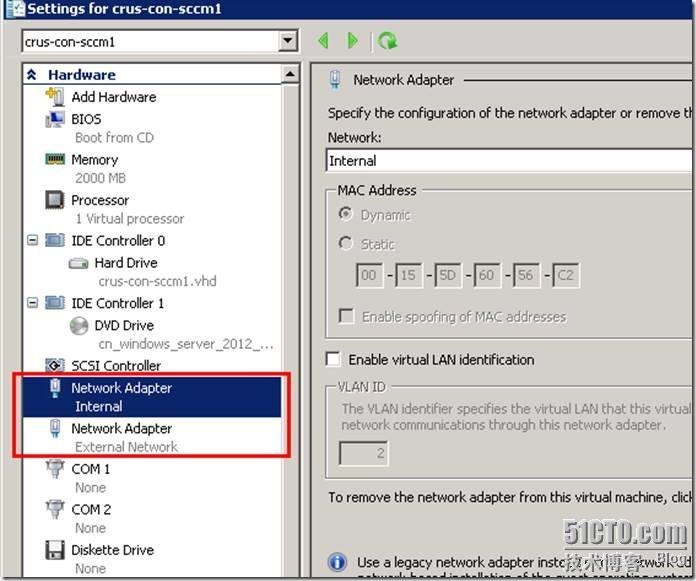
Task: Click the cn_windows_server_2012 ISO name
Action: (x=186, y=344)
